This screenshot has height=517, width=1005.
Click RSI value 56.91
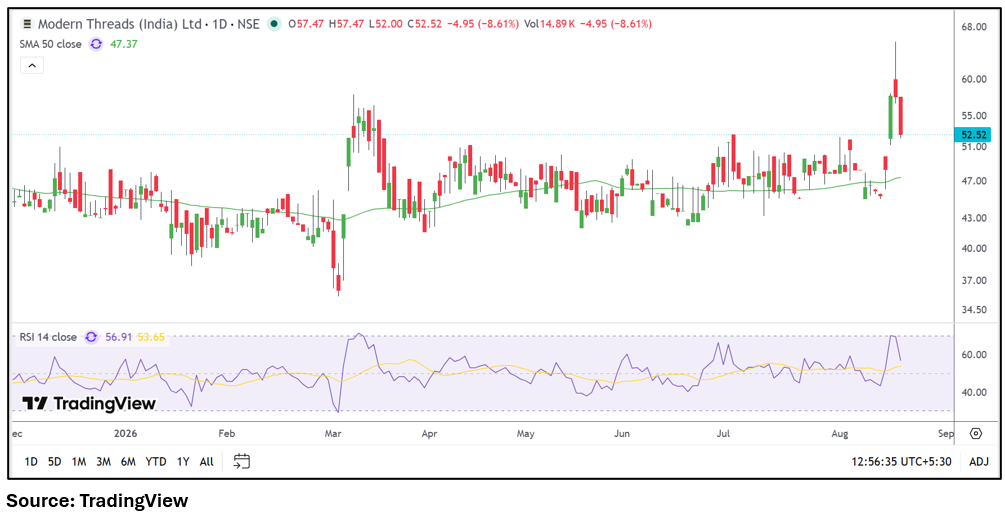119,337
